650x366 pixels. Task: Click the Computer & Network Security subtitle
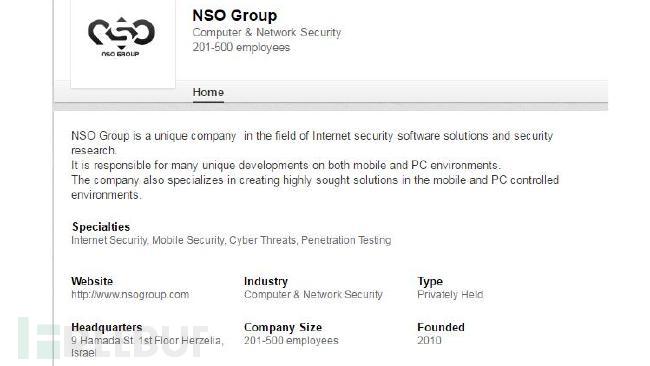[267, 32]
